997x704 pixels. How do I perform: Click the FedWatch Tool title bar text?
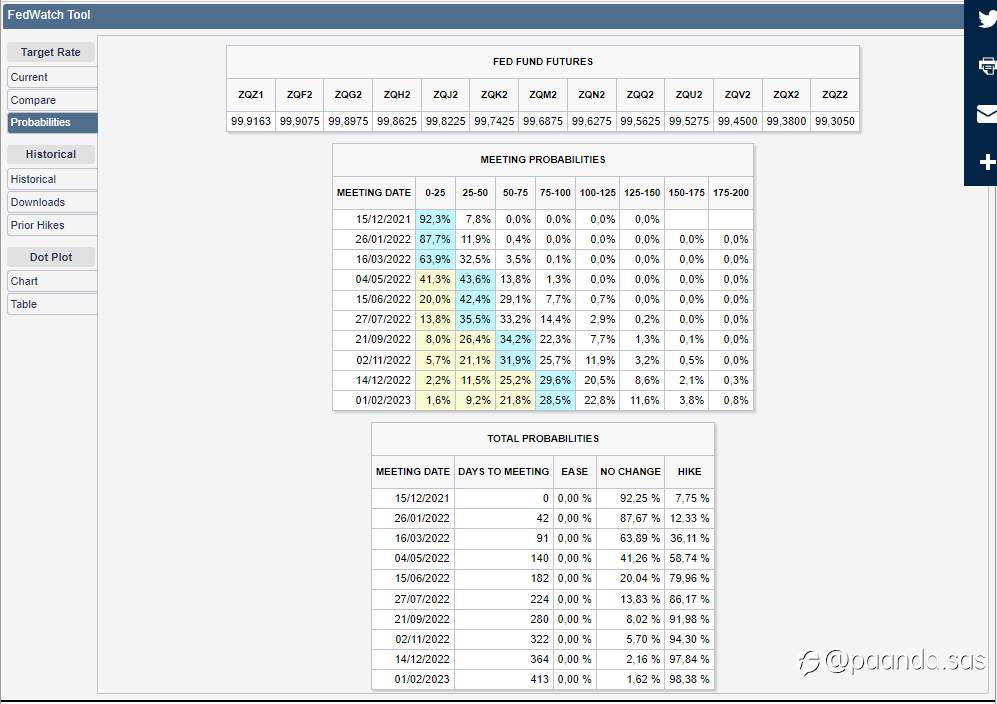tap(49, 15)
